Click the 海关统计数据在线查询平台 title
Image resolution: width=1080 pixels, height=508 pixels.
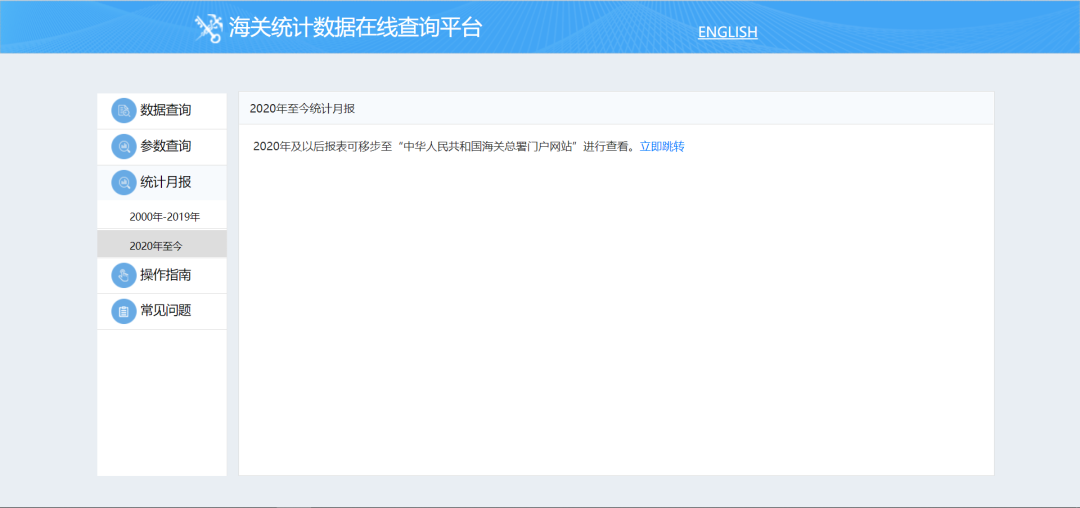355,28
